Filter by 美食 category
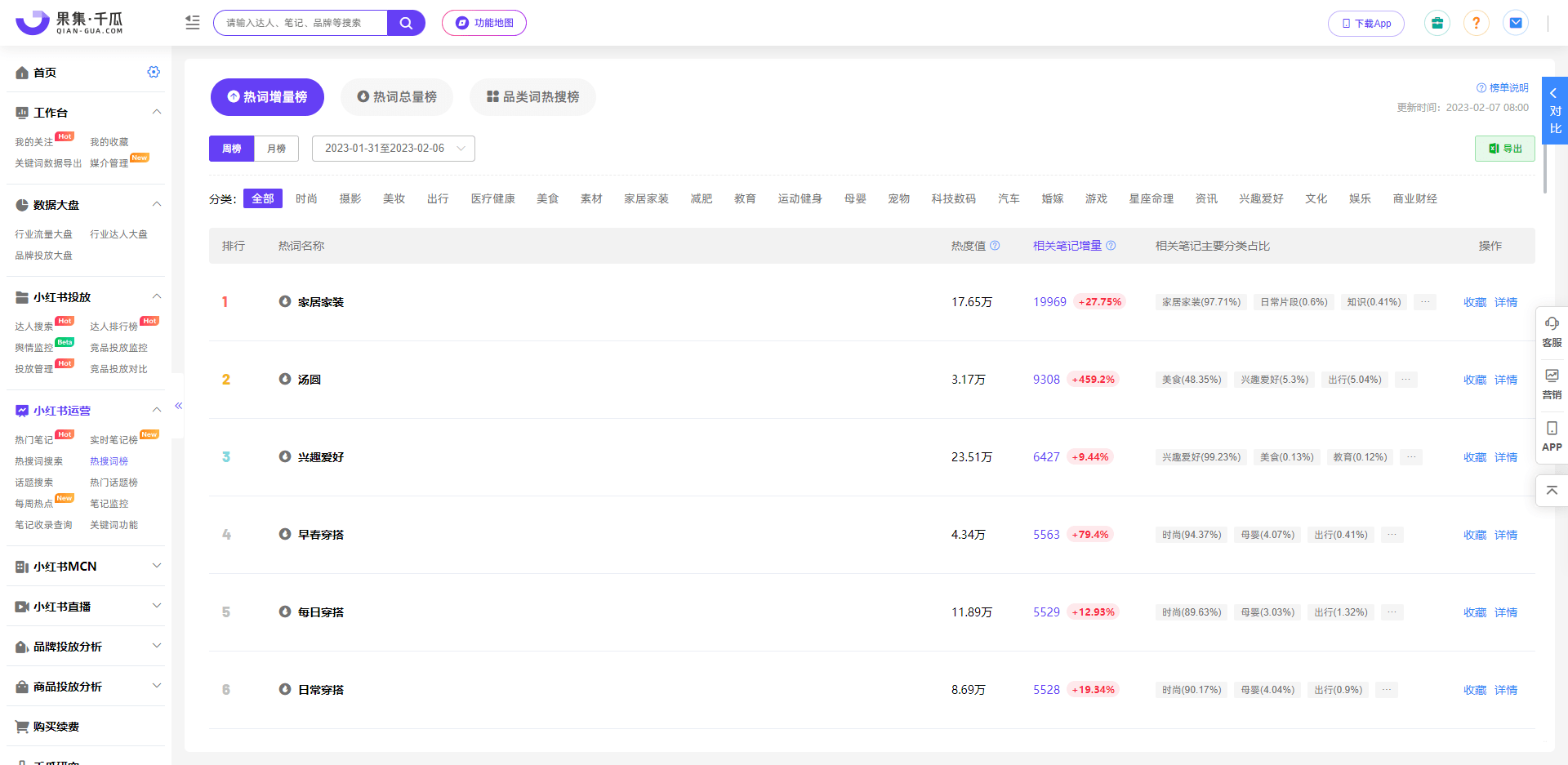 548,198
